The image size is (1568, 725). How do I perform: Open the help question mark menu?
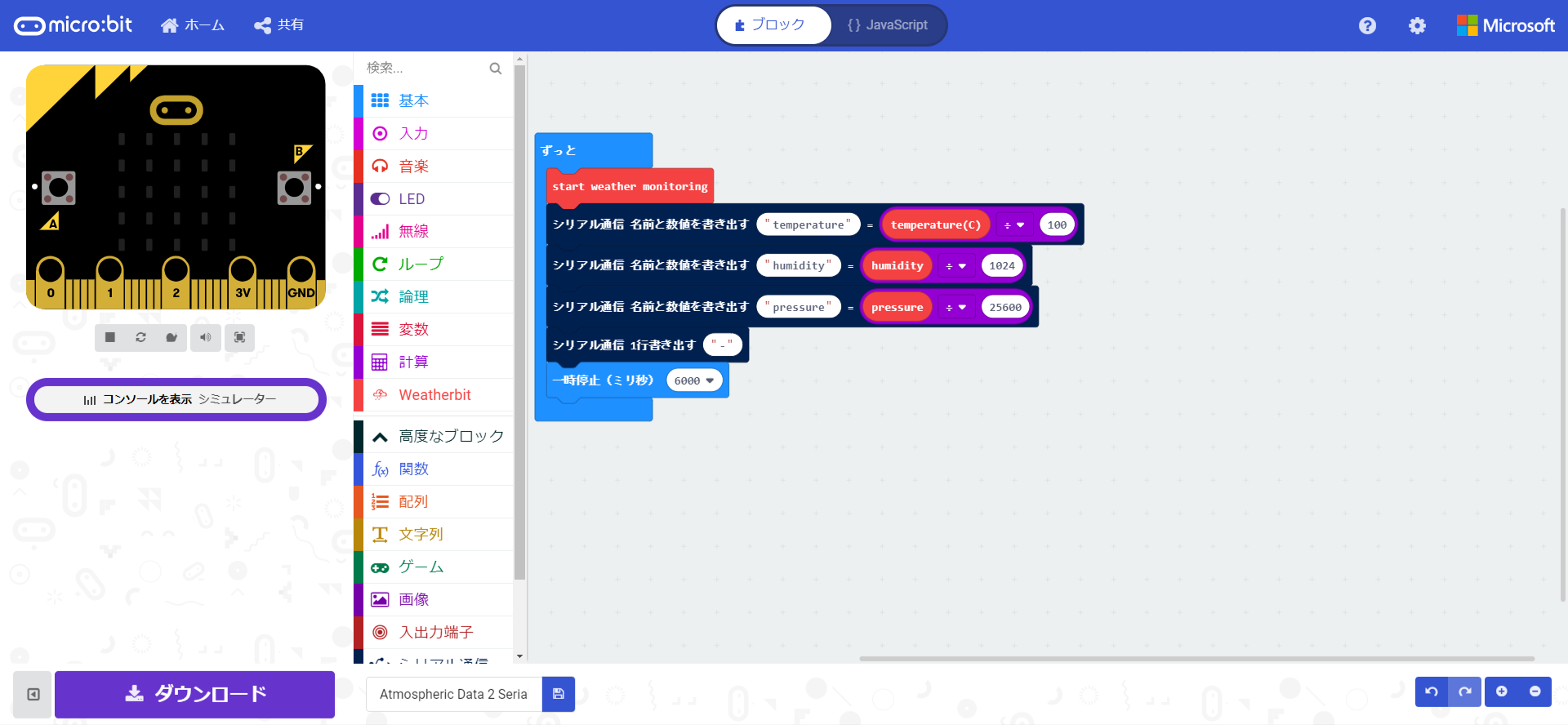pyautogui.click(x=1367, y=25)
